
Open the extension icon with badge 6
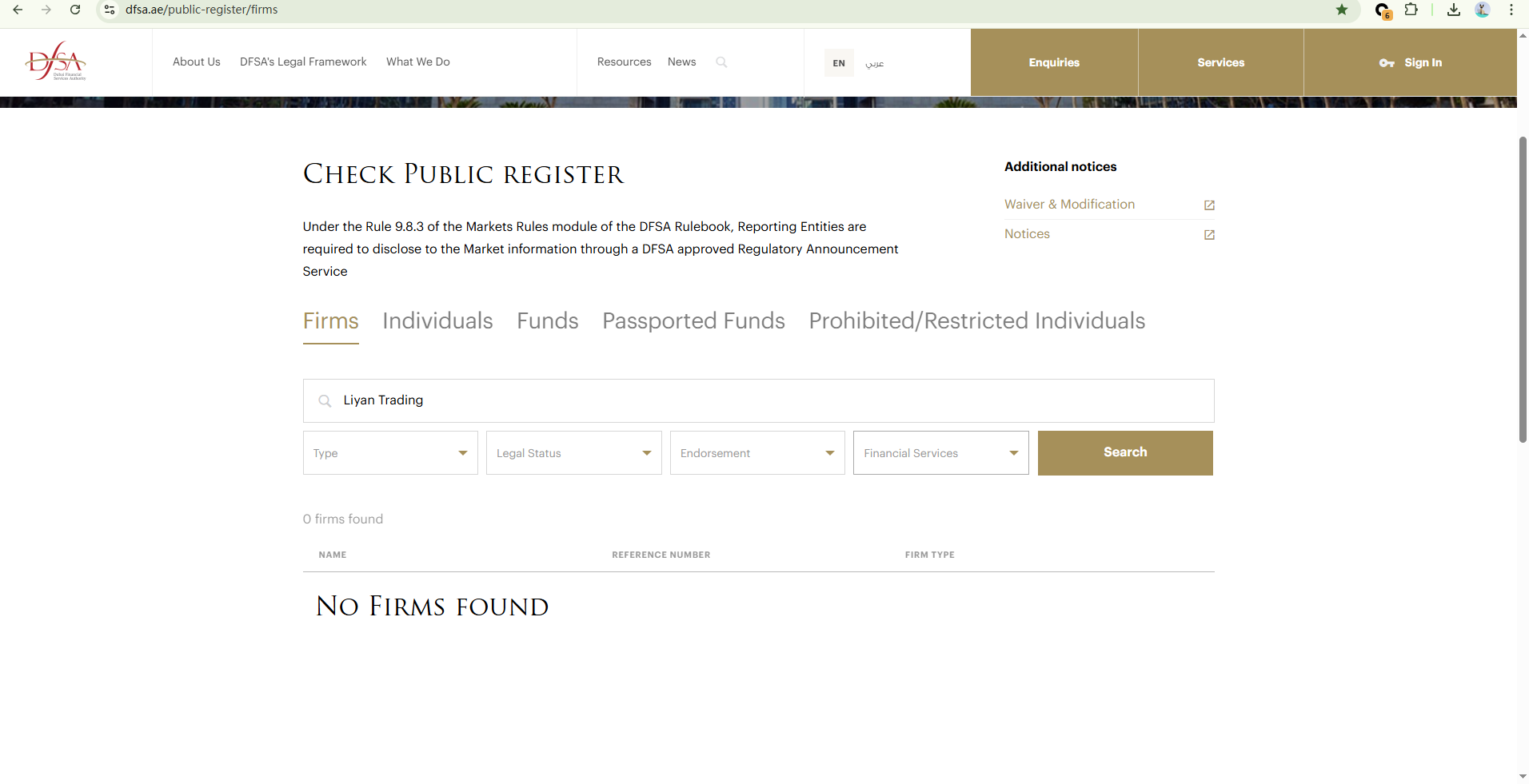click(1383, 10)
